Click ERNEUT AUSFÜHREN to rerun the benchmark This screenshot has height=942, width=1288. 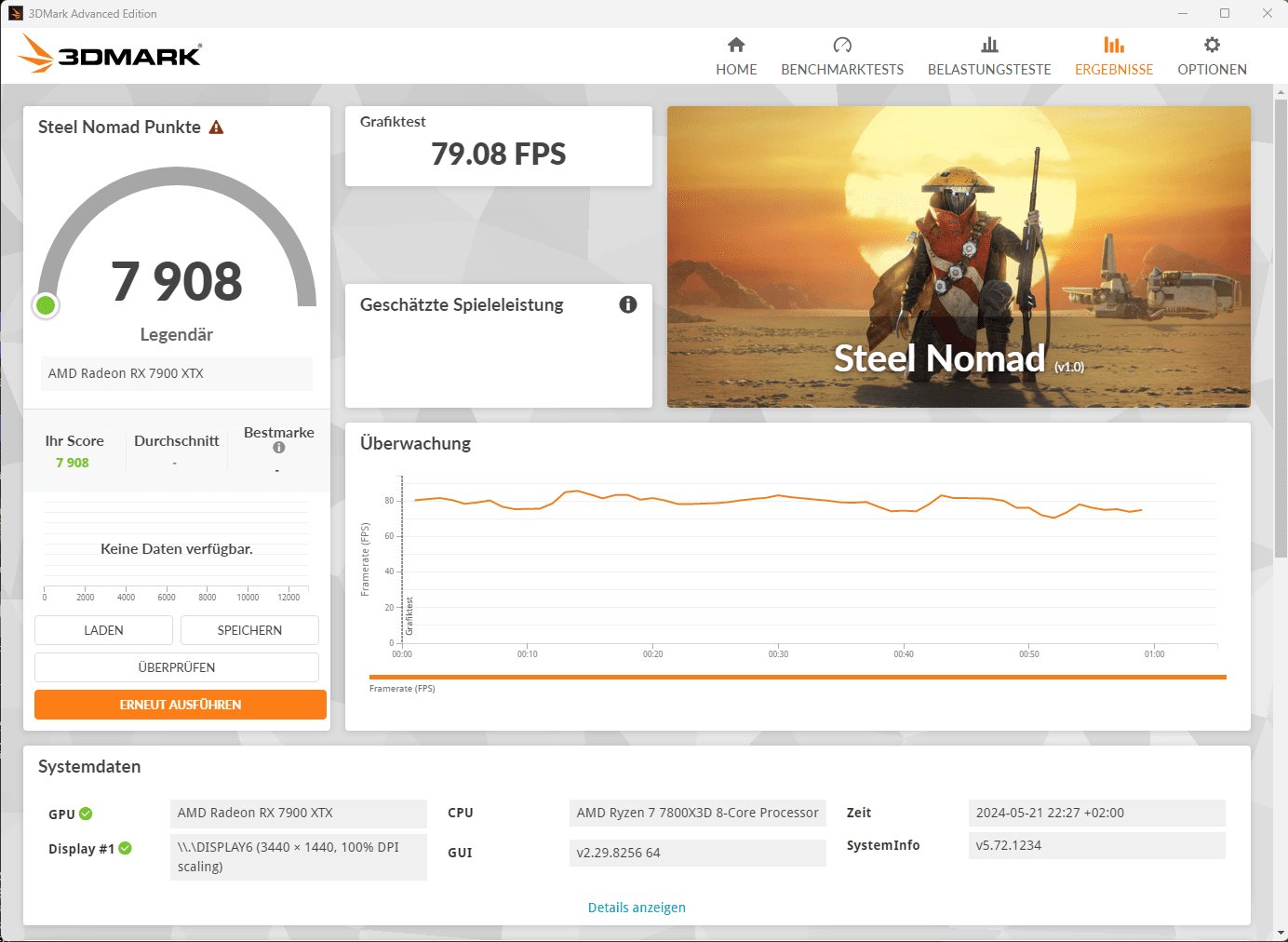[181, 705]
